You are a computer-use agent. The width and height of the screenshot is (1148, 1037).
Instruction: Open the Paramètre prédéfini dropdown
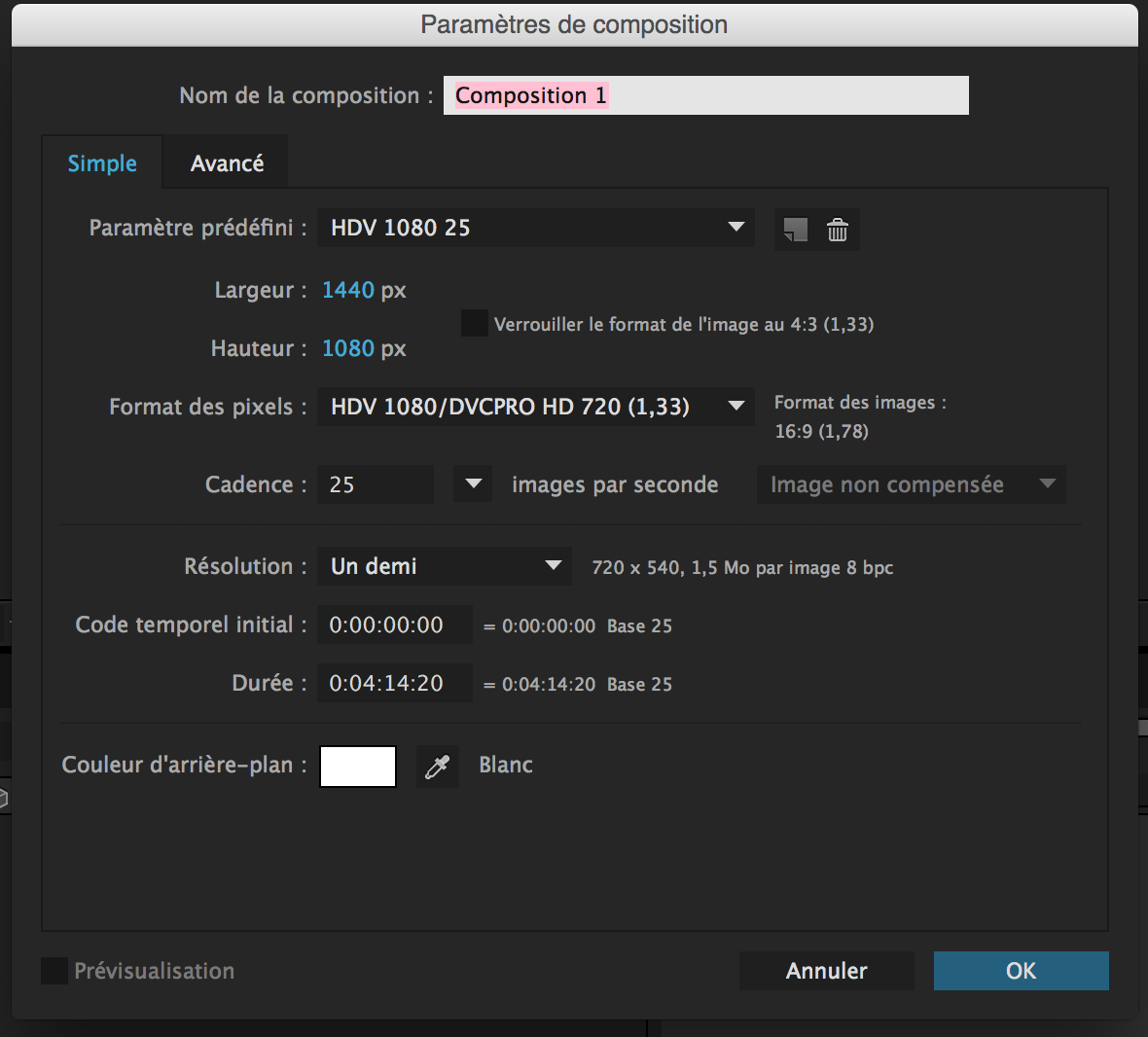[535, 228]
